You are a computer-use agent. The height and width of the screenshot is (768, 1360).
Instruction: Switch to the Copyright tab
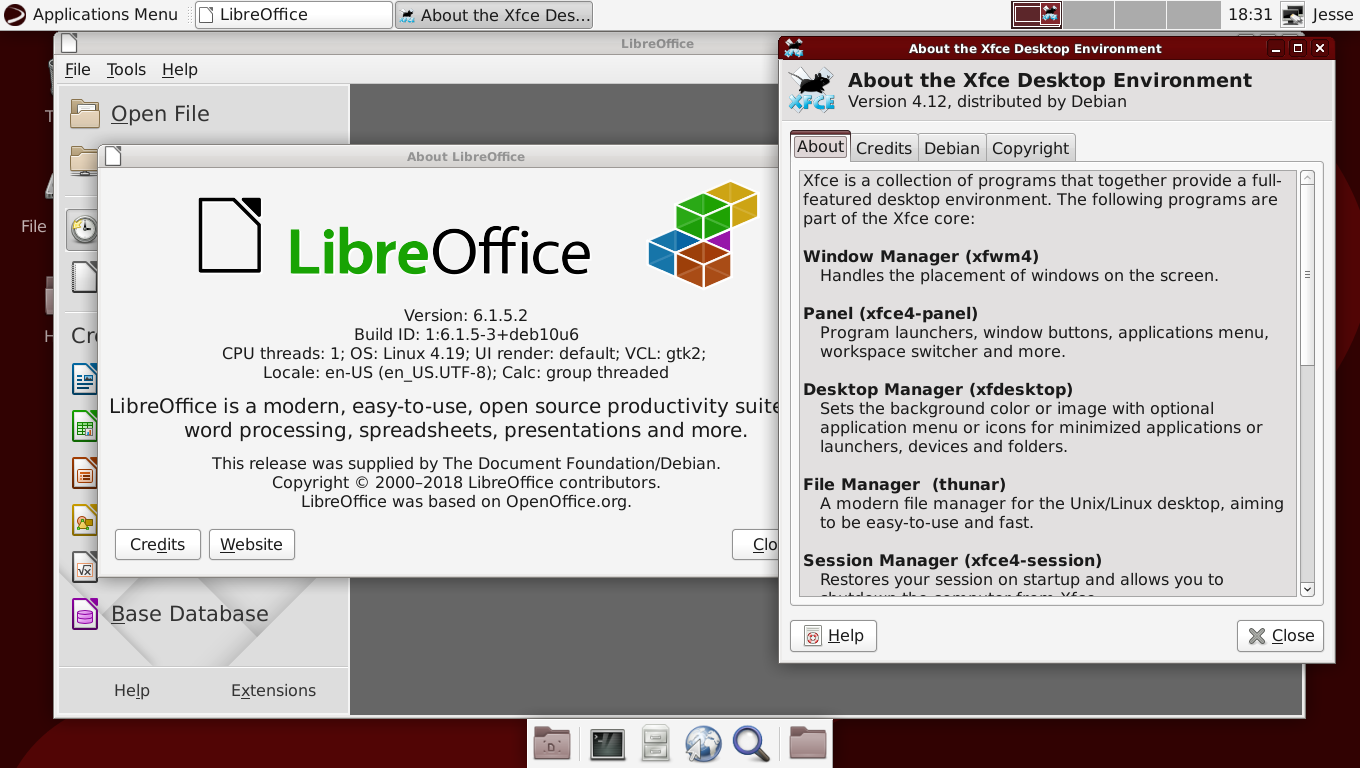(x=1030, y=148)
